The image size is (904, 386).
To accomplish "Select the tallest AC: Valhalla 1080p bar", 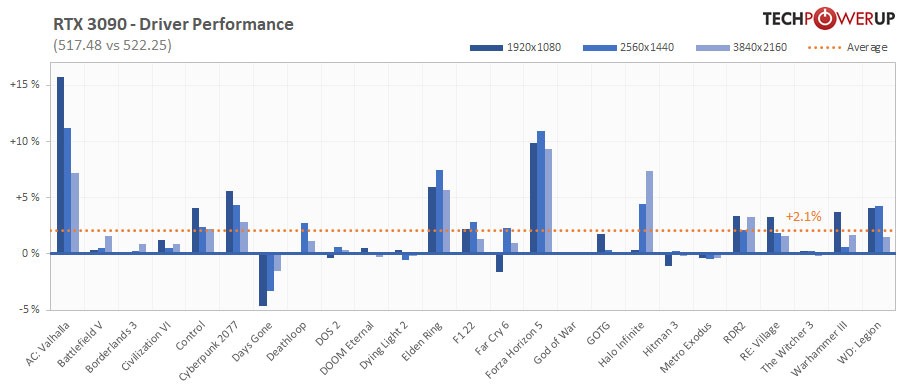I will (x=60, y=165).
